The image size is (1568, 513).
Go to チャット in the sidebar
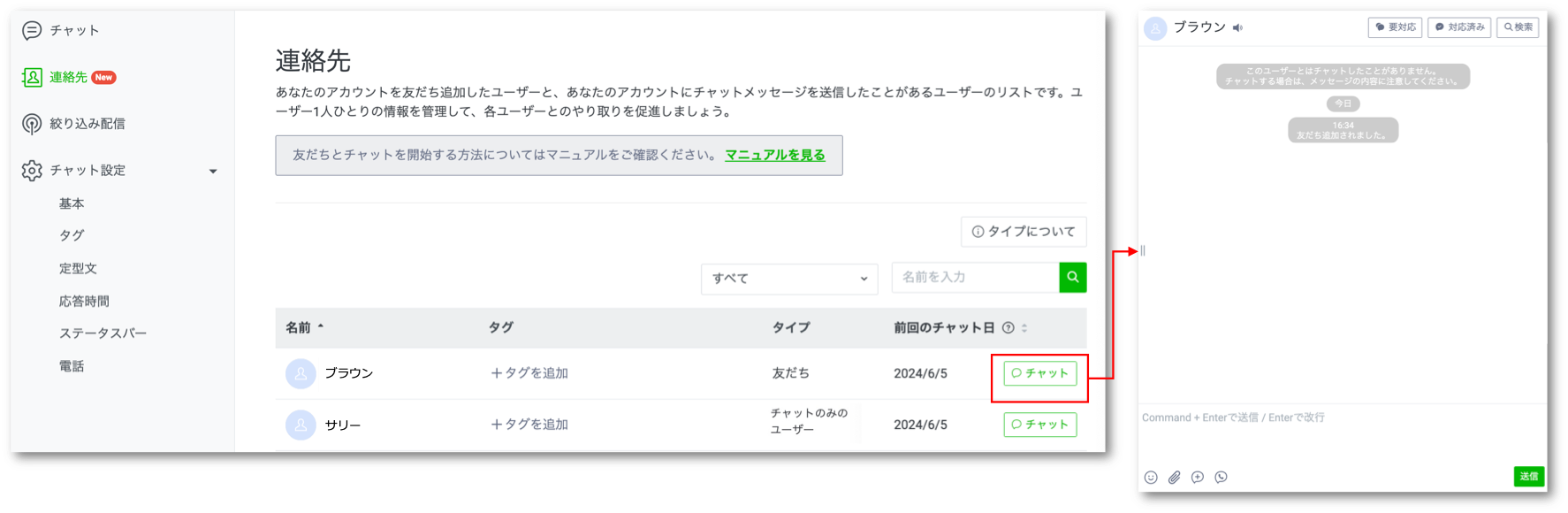pos(74,31)
